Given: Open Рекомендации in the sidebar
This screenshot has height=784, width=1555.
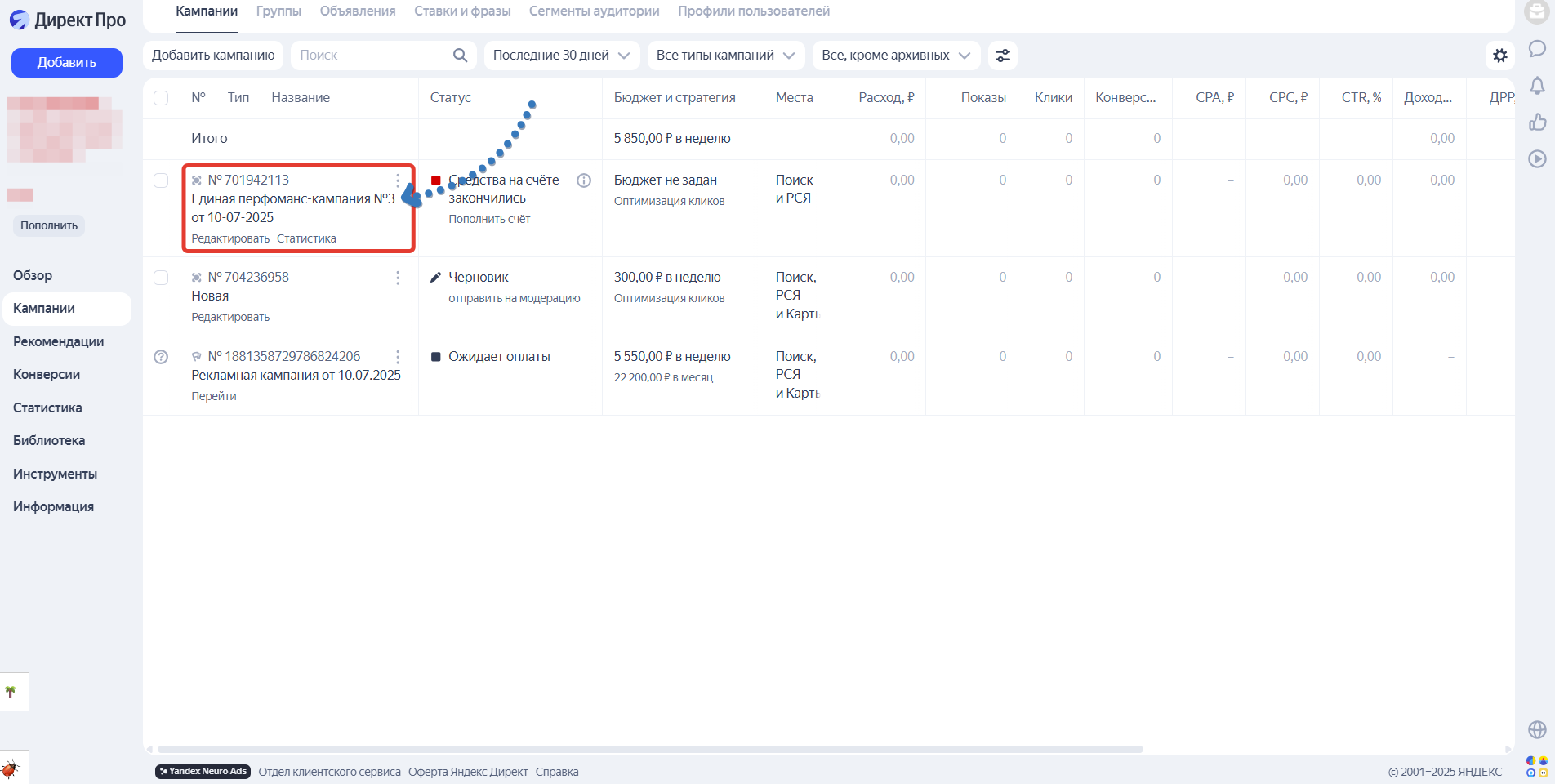Looking at the screenshot, I should pyautogui.click(x=59, y=341).
